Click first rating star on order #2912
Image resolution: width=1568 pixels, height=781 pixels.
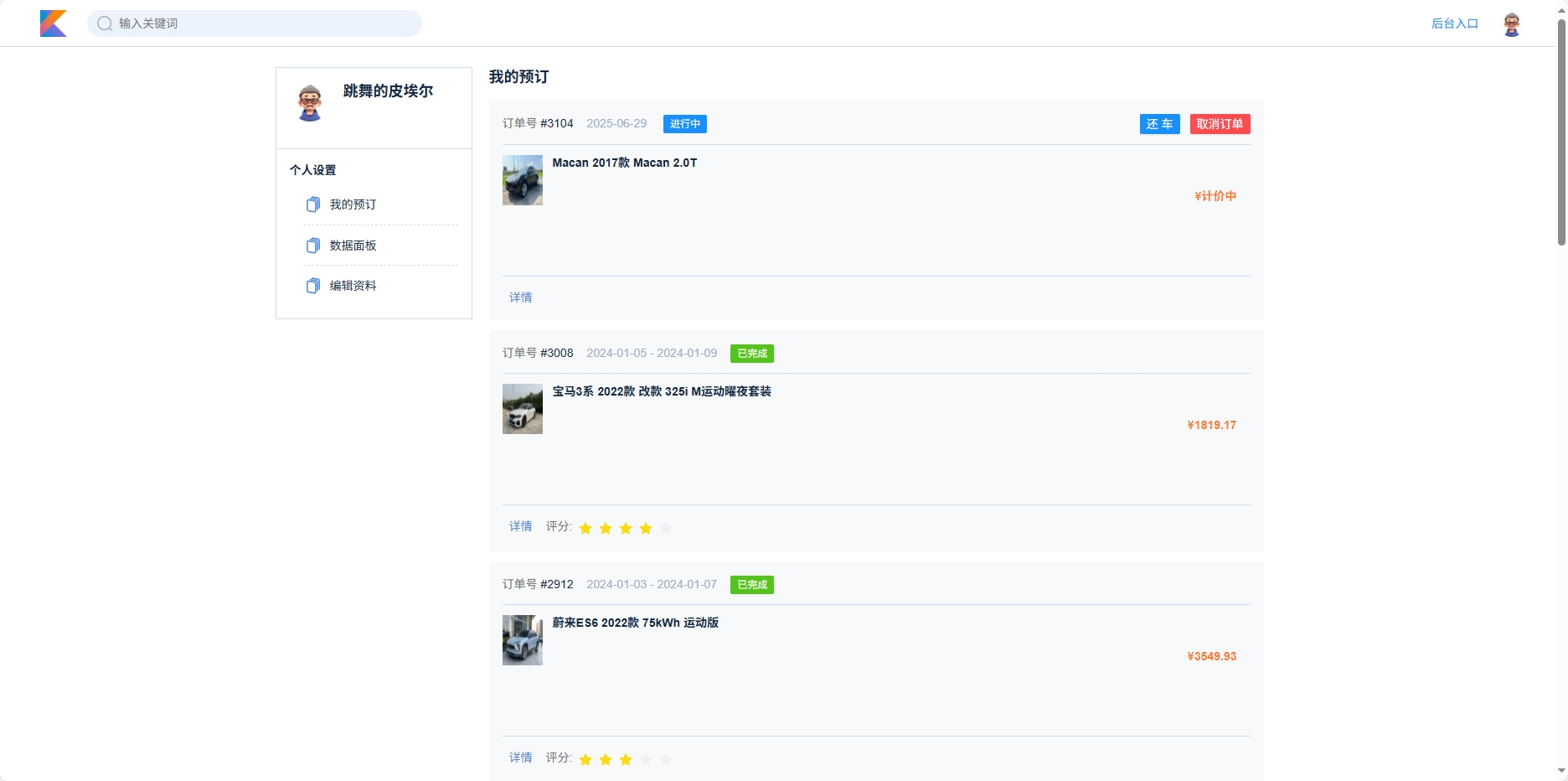pyautogui.click(x=585, y=759)
